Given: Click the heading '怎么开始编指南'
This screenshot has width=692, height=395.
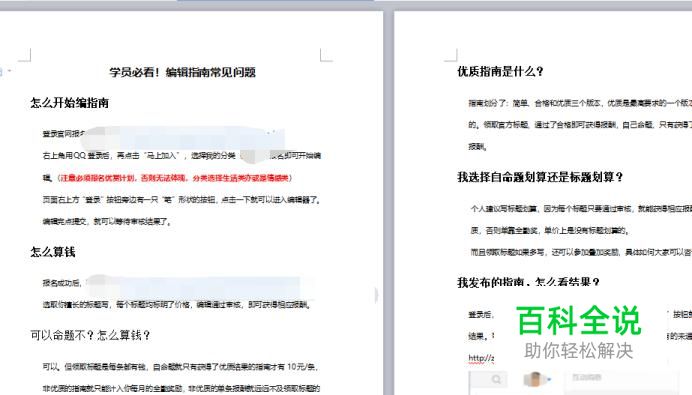Looking at the screenshot, I should tap(69, 103).
